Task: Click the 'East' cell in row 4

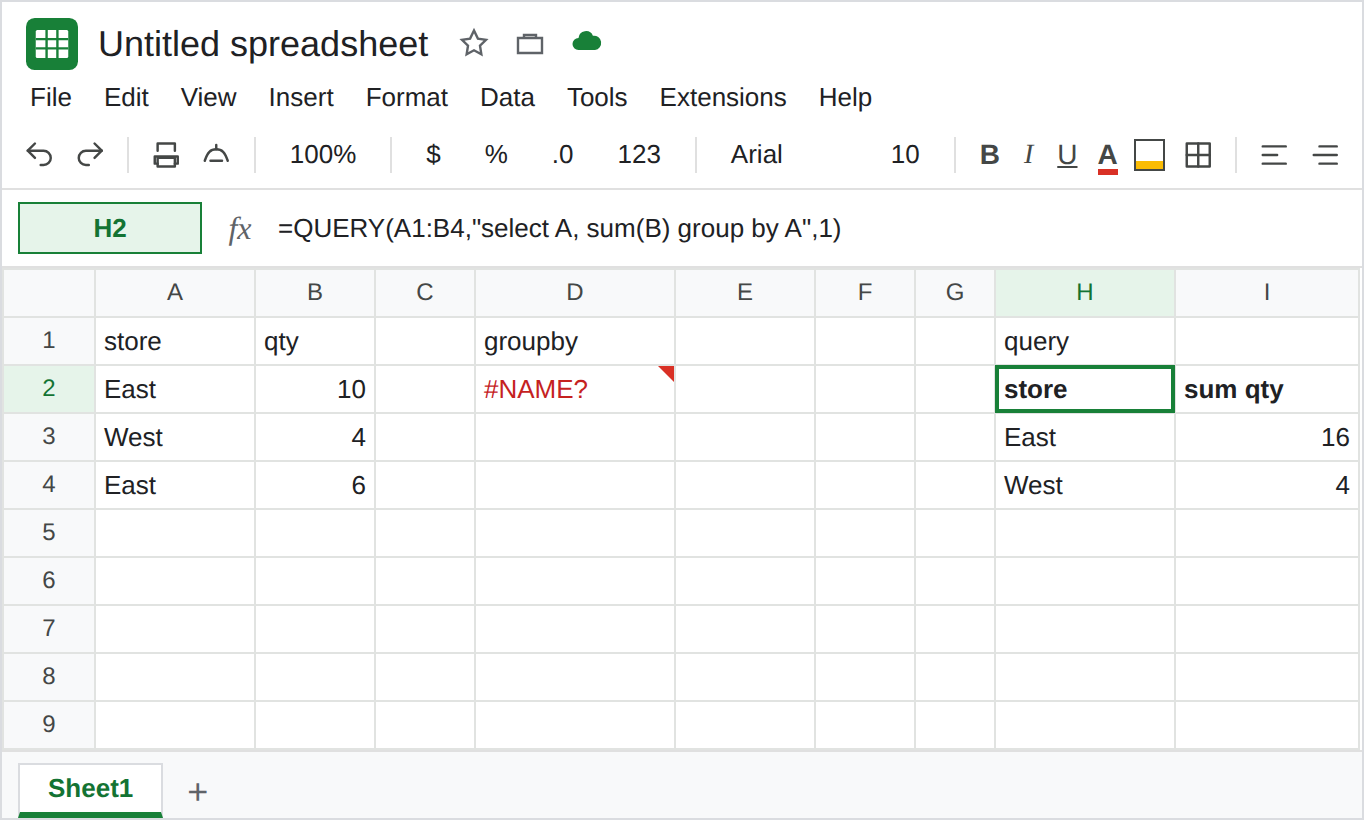Action: click(175, 485)
